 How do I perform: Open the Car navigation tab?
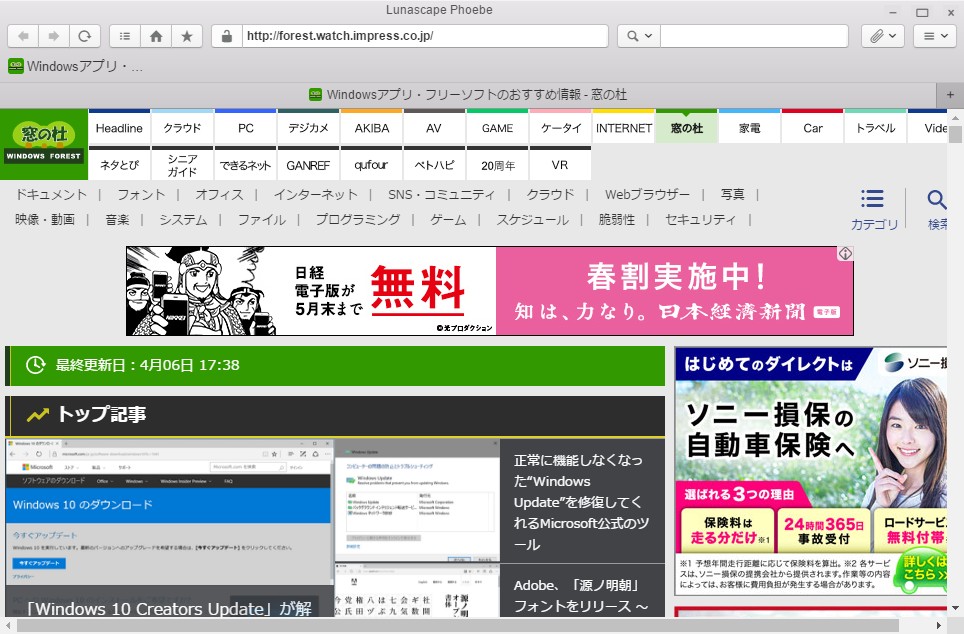pyautogui.click(x=812, y=128)
